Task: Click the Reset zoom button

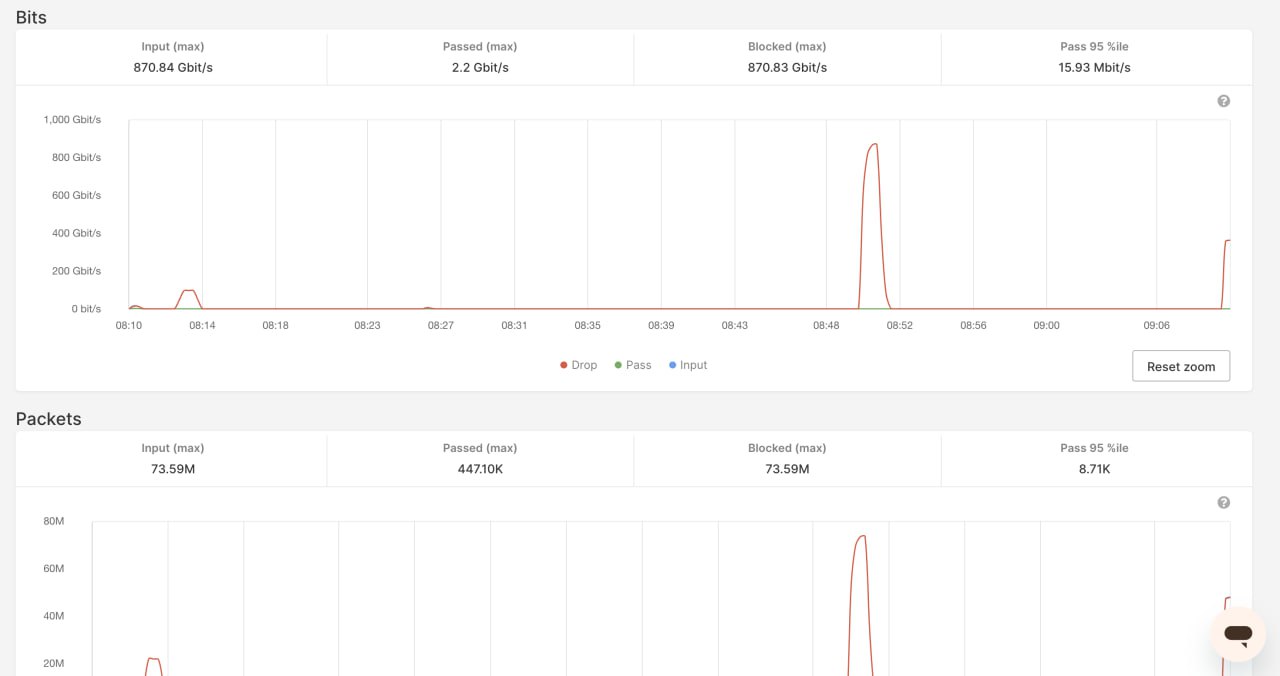Action: [x=1181, y=366]
